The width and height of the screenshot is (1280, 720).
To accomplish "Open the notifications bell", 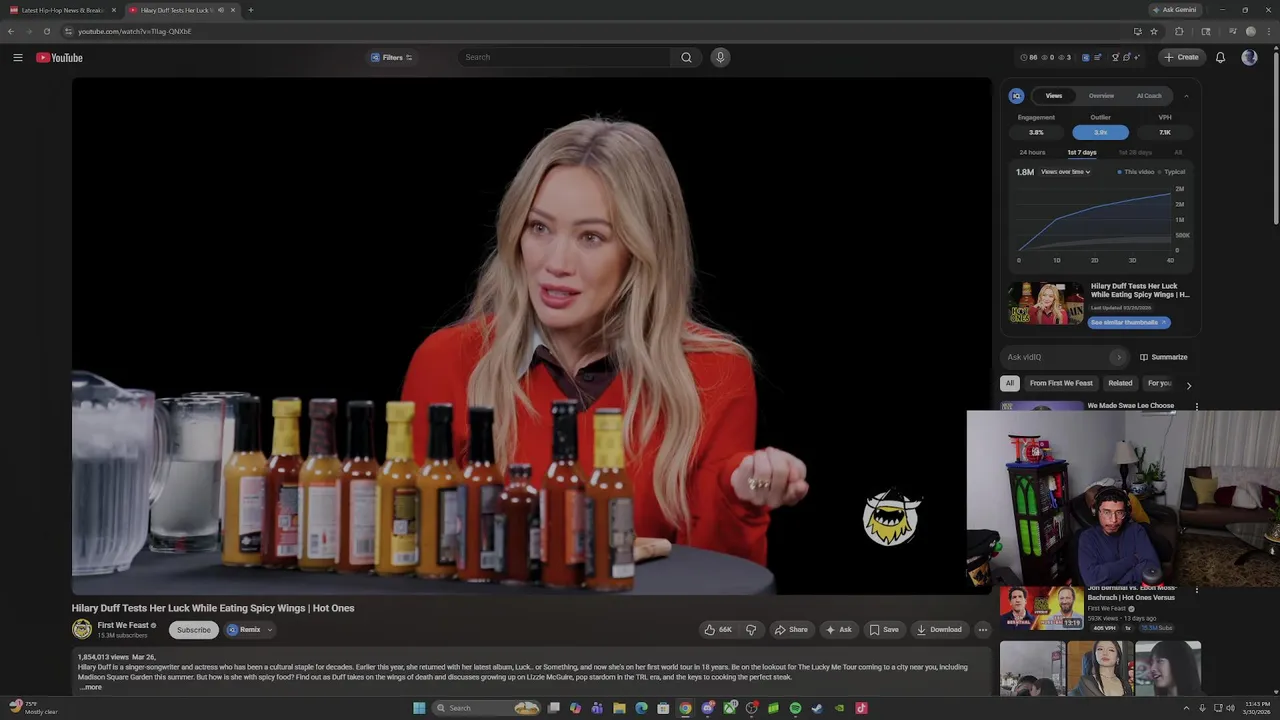I will (x=1220, y=57).
